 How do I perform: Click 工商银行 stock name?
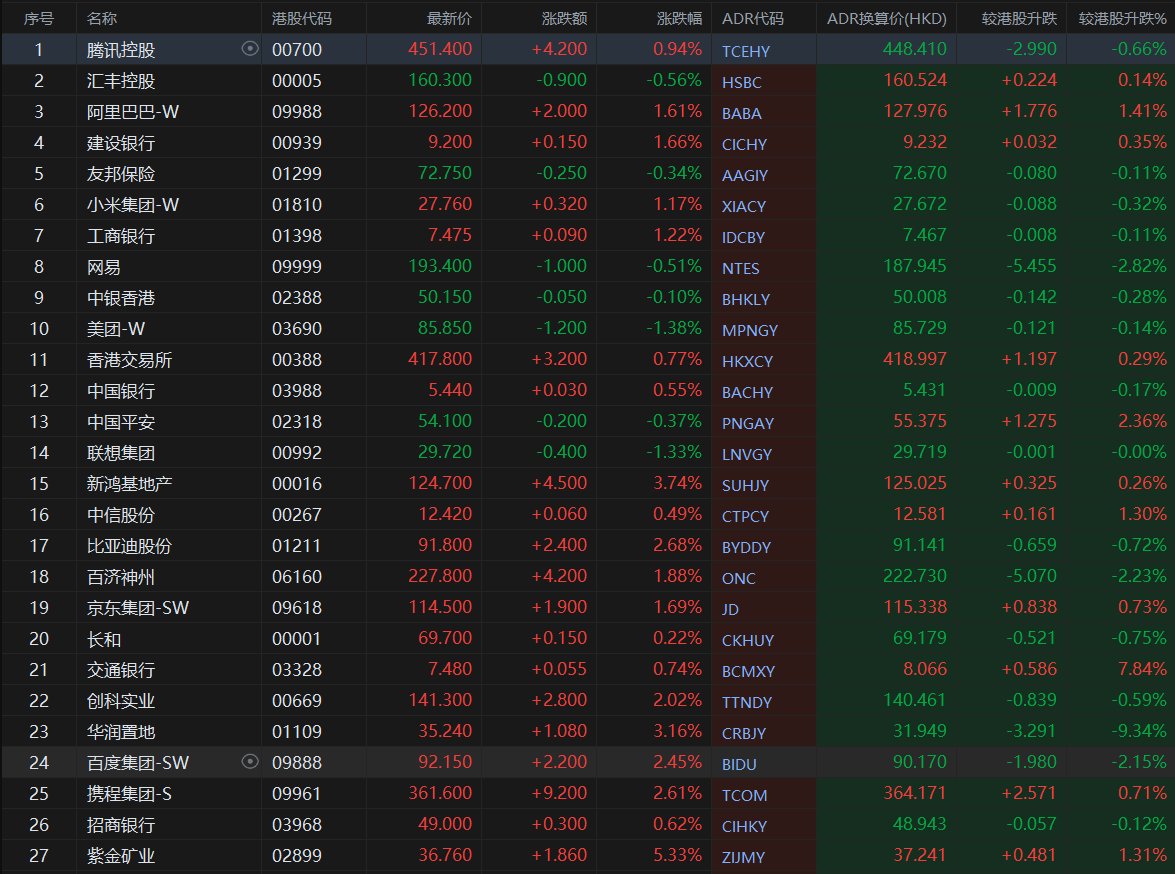(121, 236)
